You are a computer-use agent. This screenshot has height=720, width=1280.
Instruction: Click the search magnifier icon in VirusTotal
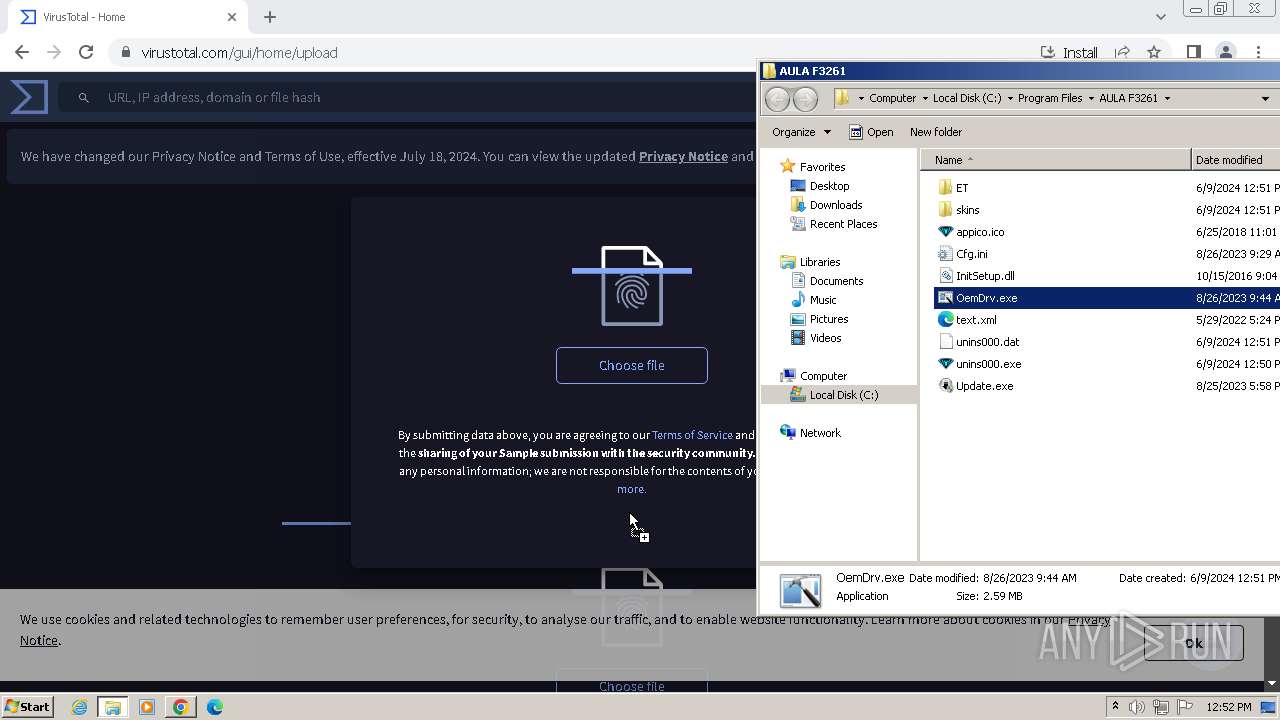[x=84, y=98]
